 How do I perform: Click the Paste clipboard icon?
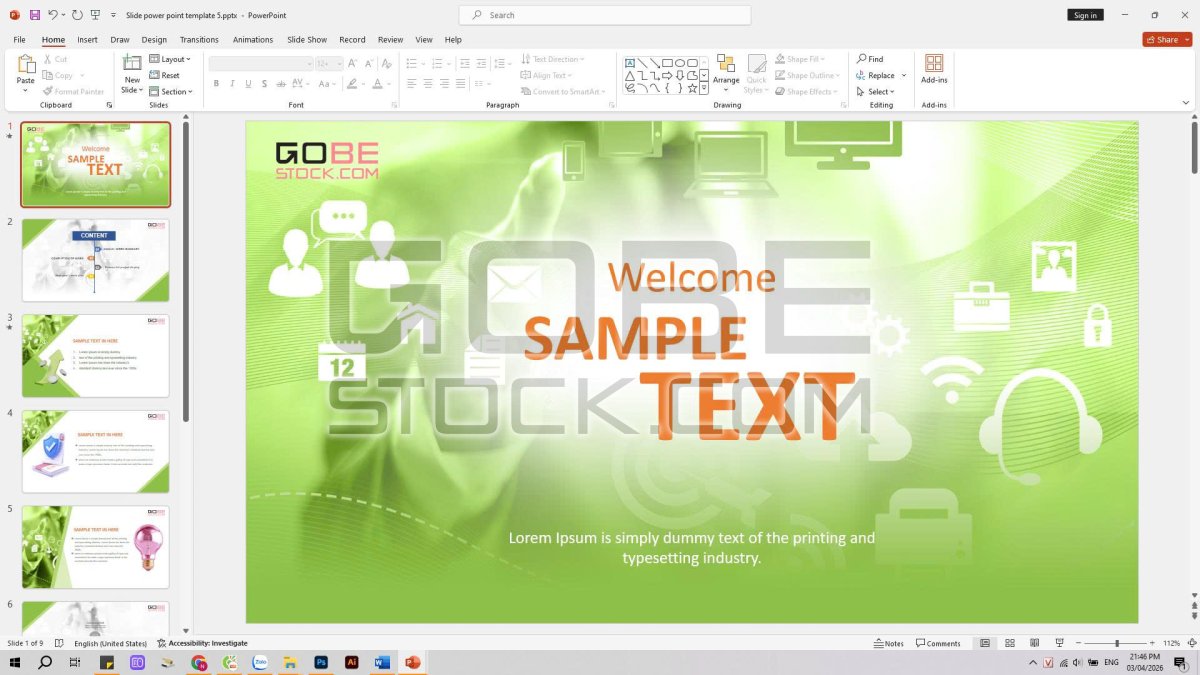tap(26, 64)
